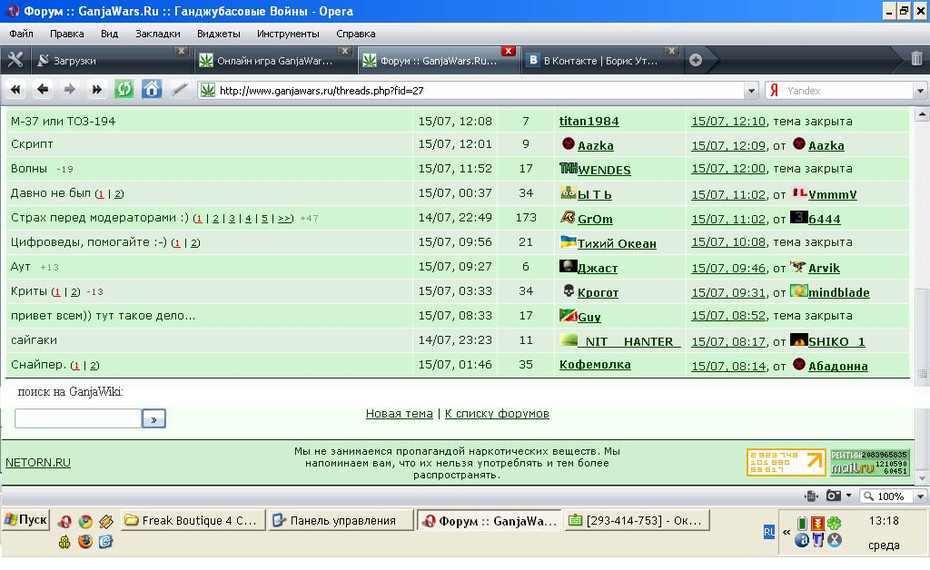930x570 pixels.
Task: Click the URL address field
Action: pyautogui.click(x=480, y=91)
